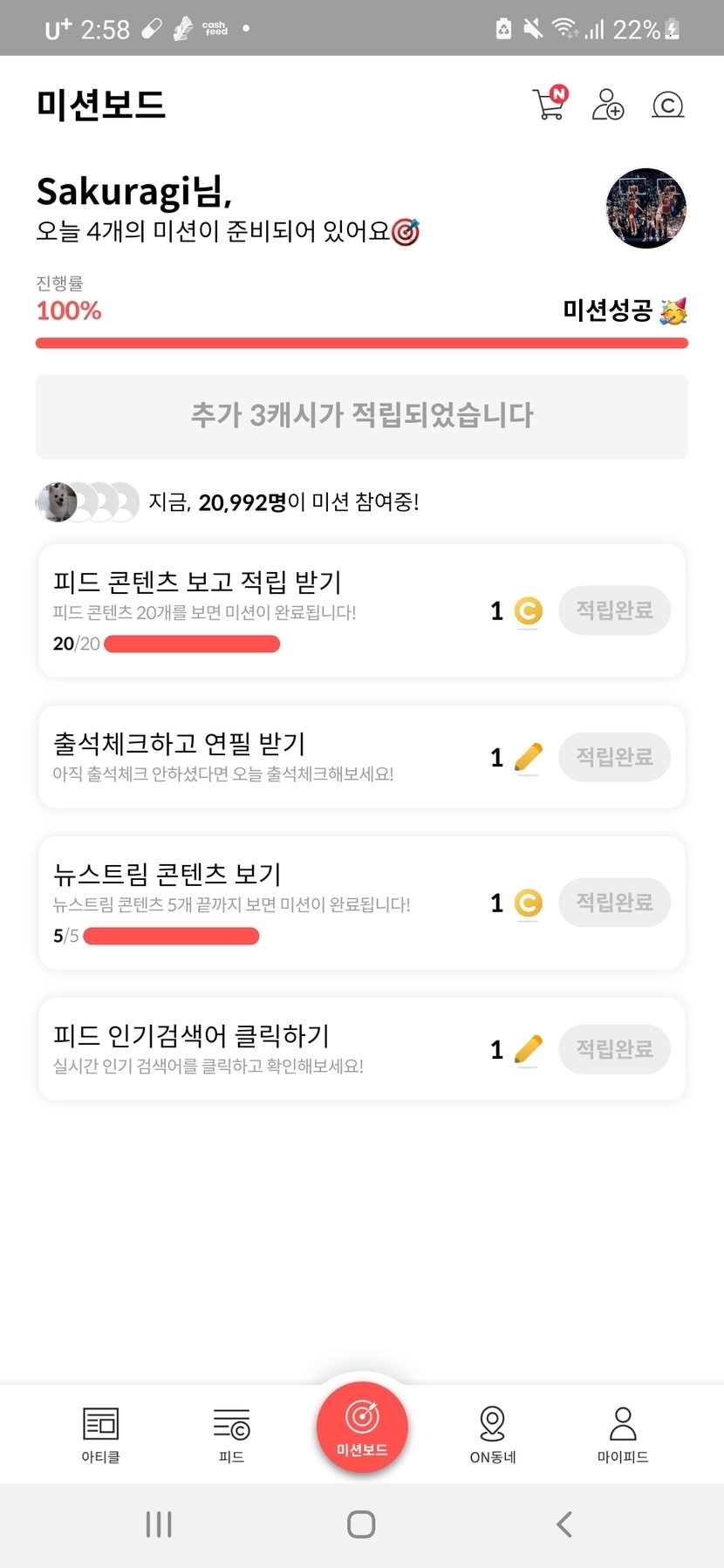
Task: Tap the overall mission progress bar
Action: (x=362, y=343)
